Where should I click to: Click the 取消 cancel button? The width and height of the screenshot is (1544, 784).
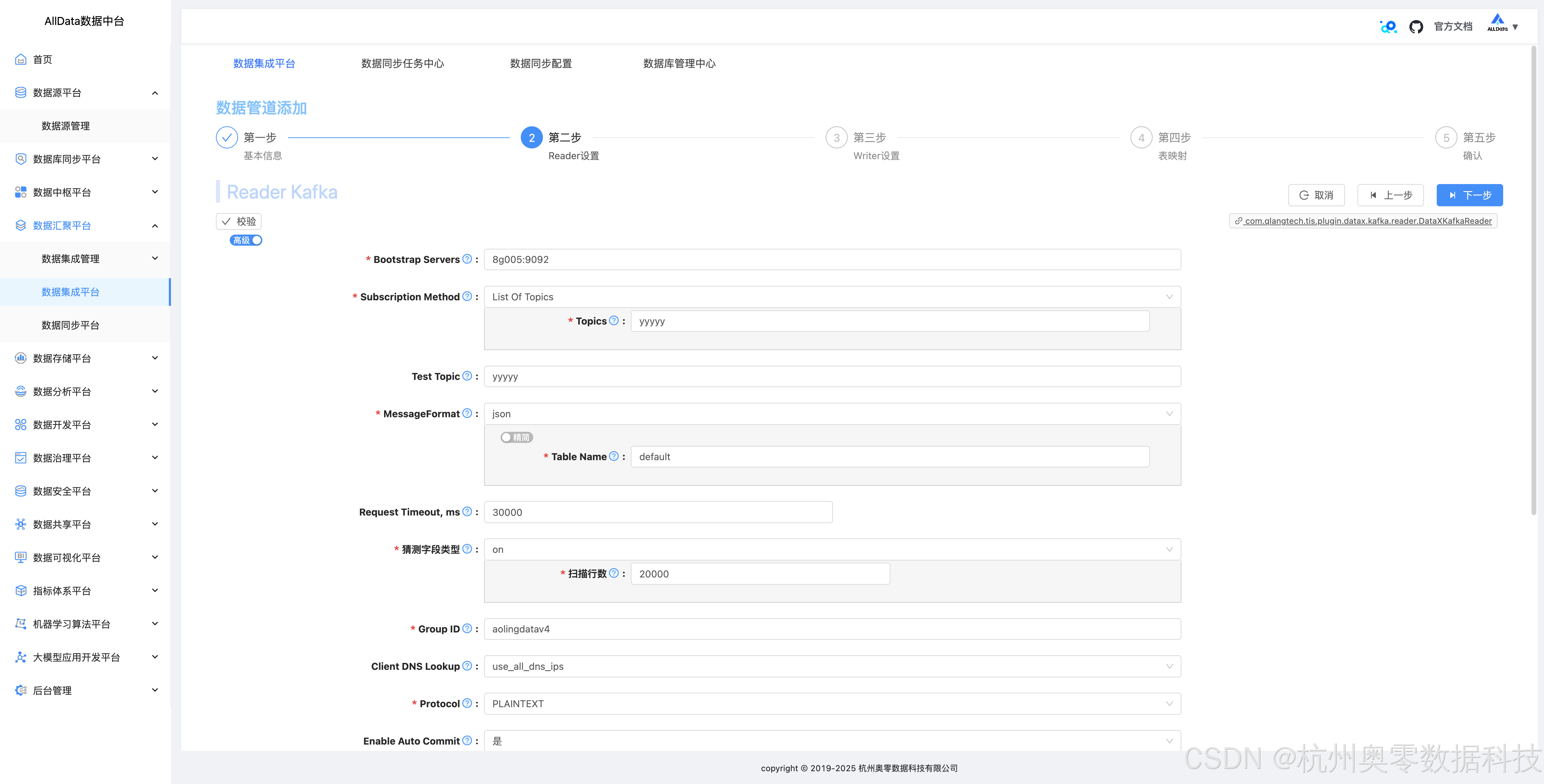pyautogui.click(x=1316, y=195)
